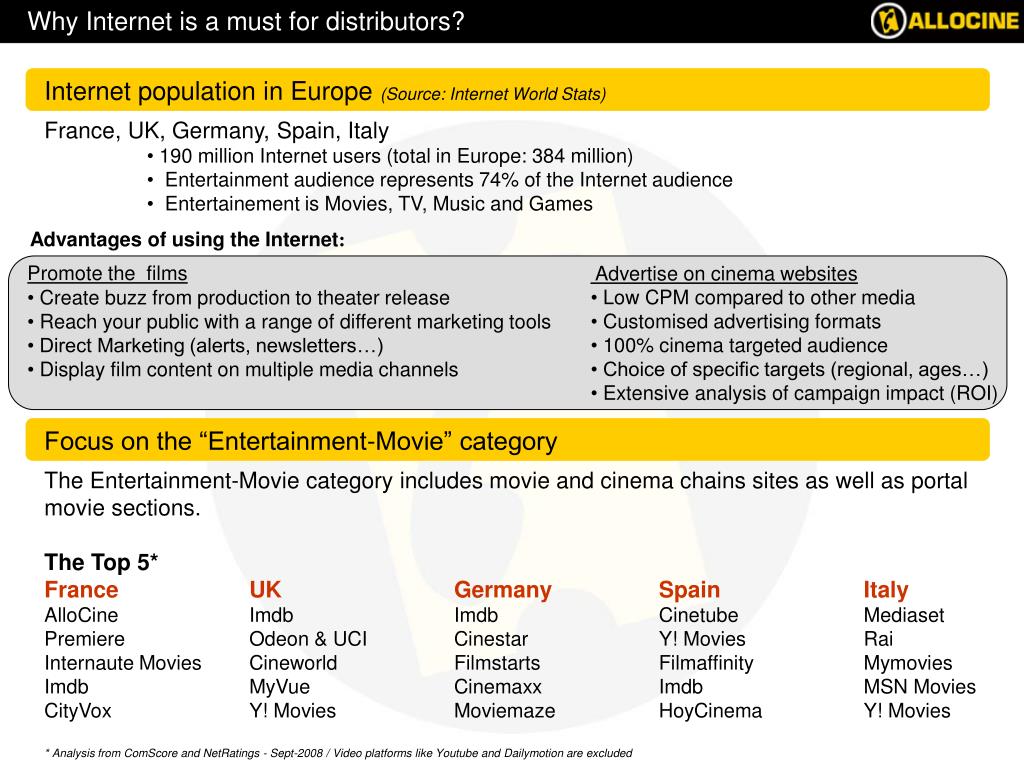Select 'Odeon & UCI' entry
This screenshot has height=768, width=1024.
point(308,639)
